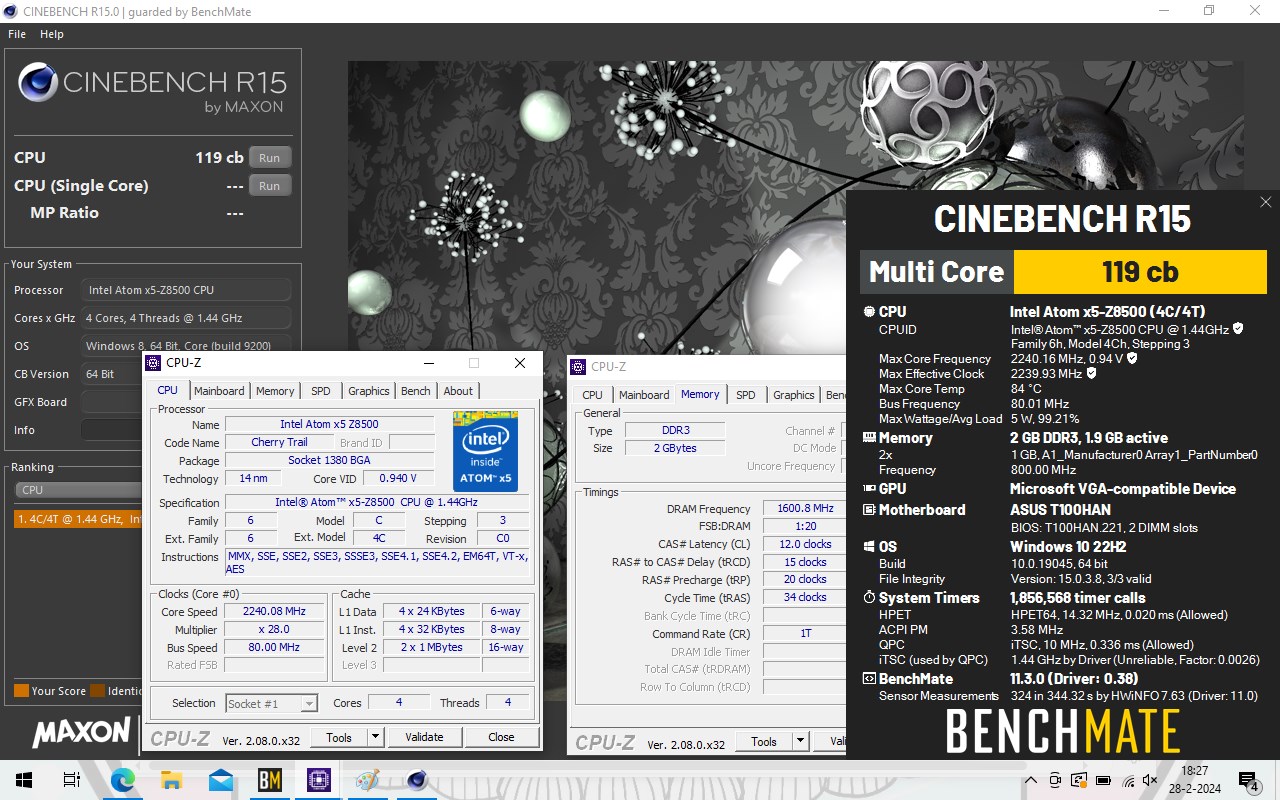Click the CPU-Z window title icon
Image resolution: width=1280 pixels, height=800 pixels.
(x=153, y=363)
